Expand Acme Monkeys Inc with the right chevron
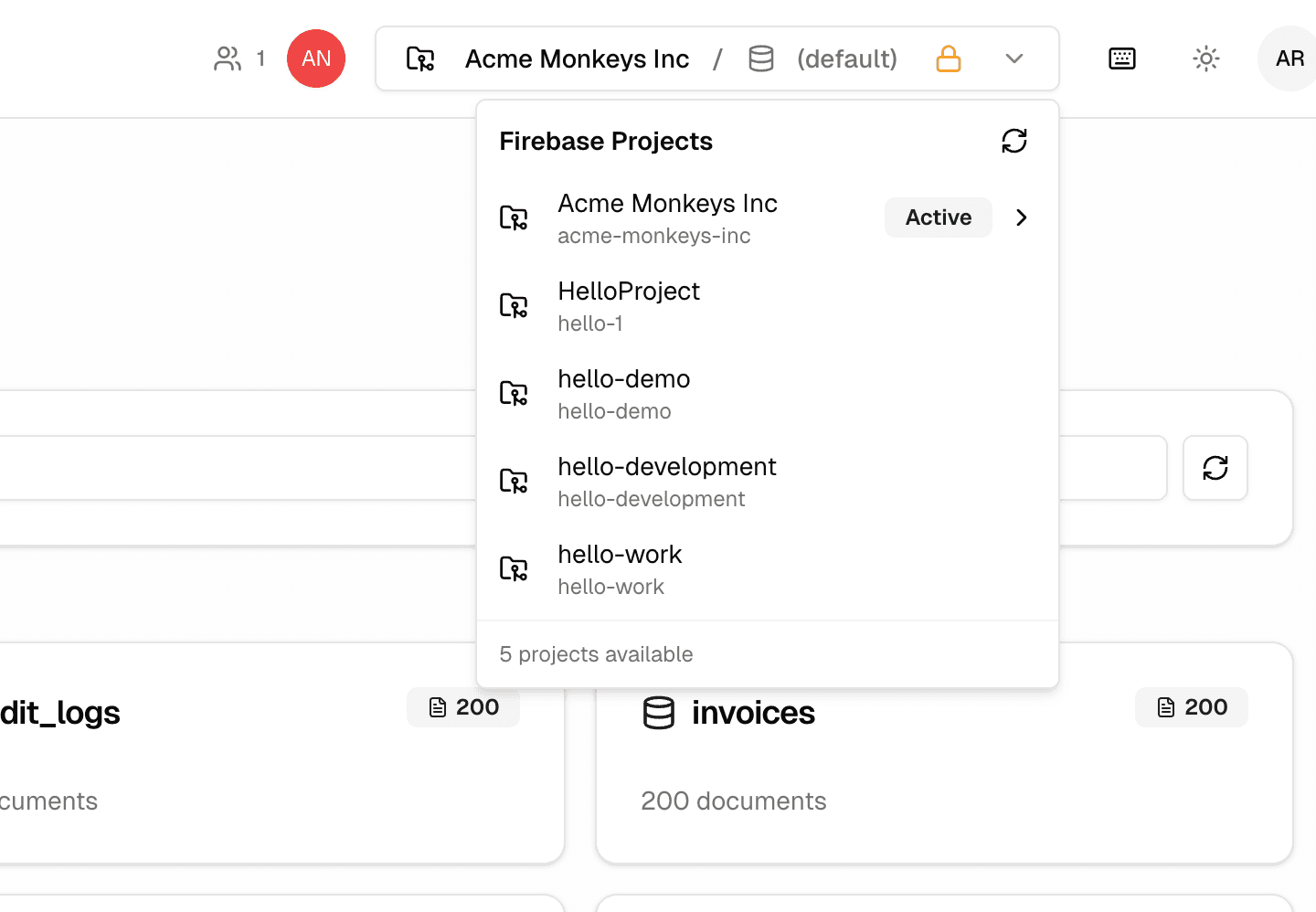This screenshot has height=912, width=1316. tap(1021, 217)
